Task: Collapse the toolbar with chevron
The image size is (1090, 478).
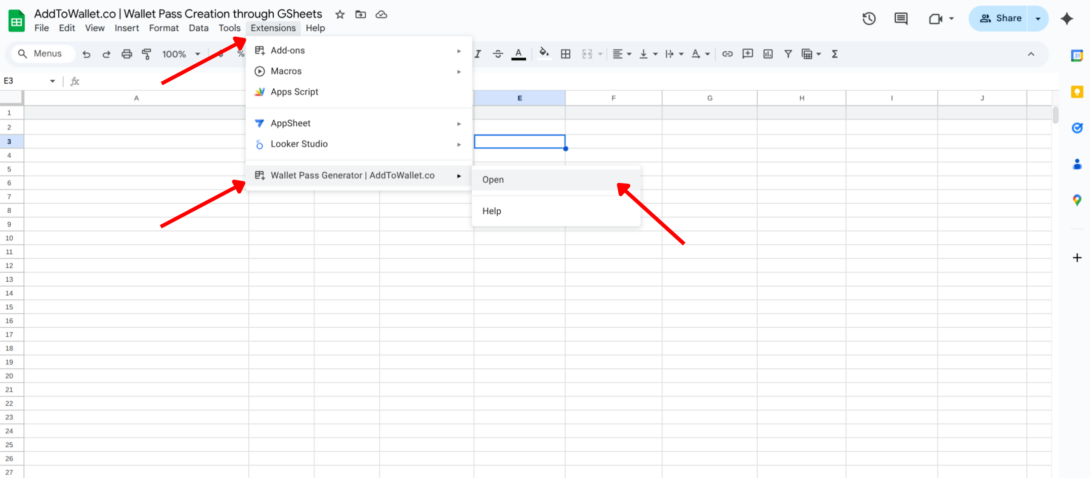Action: (x=1031, y=53)
